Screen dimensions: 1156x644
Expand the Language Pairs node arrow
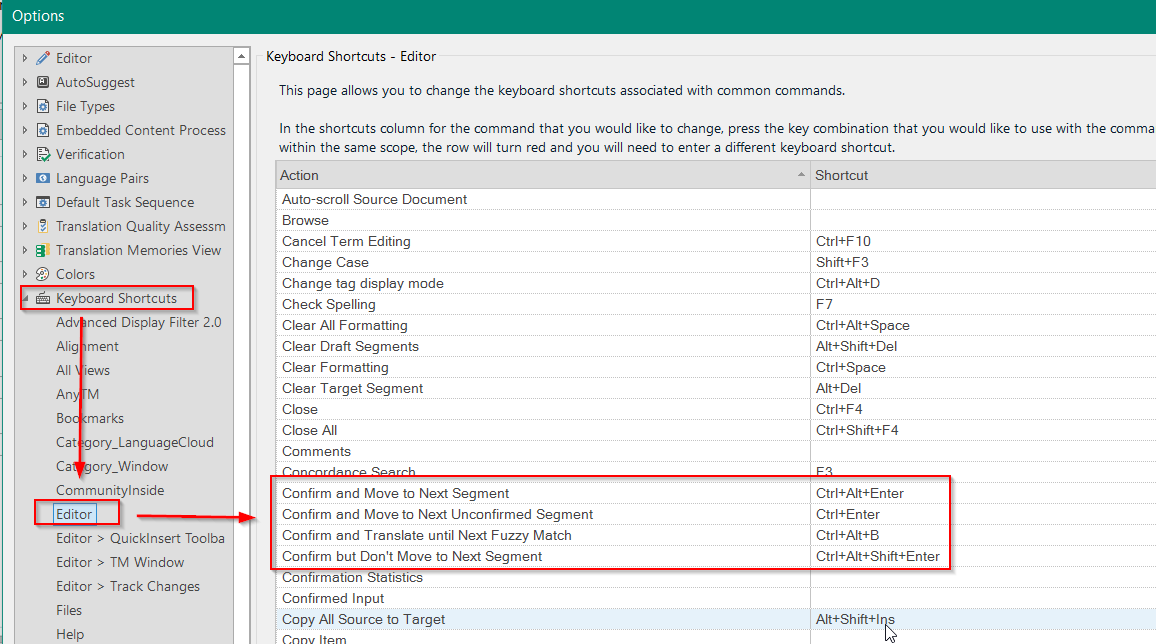click(x=24, y=178)
